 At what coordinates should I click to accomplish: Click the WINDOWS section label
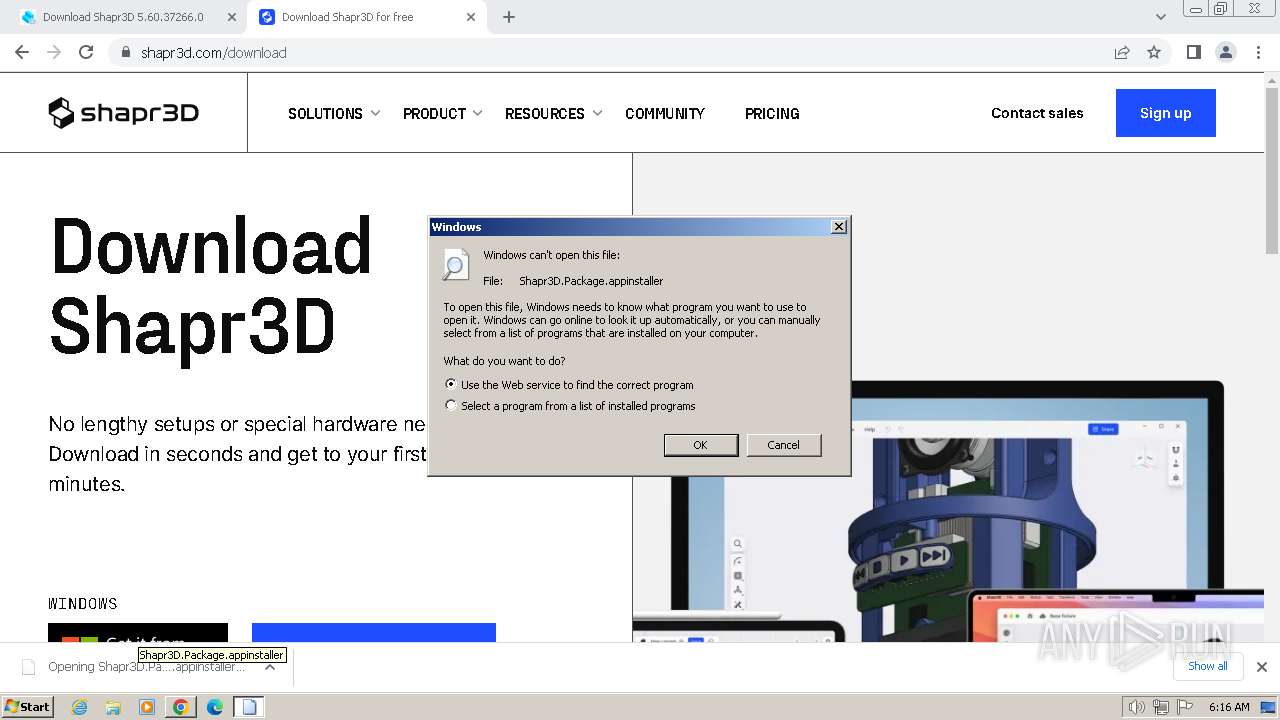83,603
